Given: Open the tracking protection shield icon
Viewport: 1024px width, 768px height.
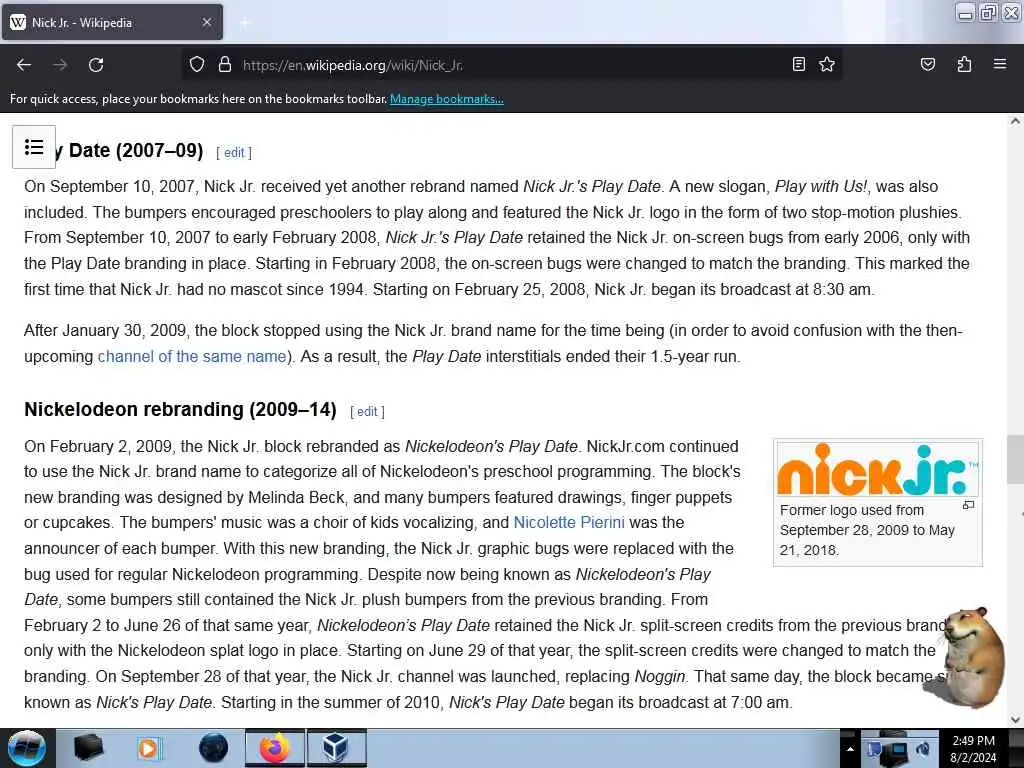Looking at the screenshot, I should pyautogui.click(x=197, y=65).
